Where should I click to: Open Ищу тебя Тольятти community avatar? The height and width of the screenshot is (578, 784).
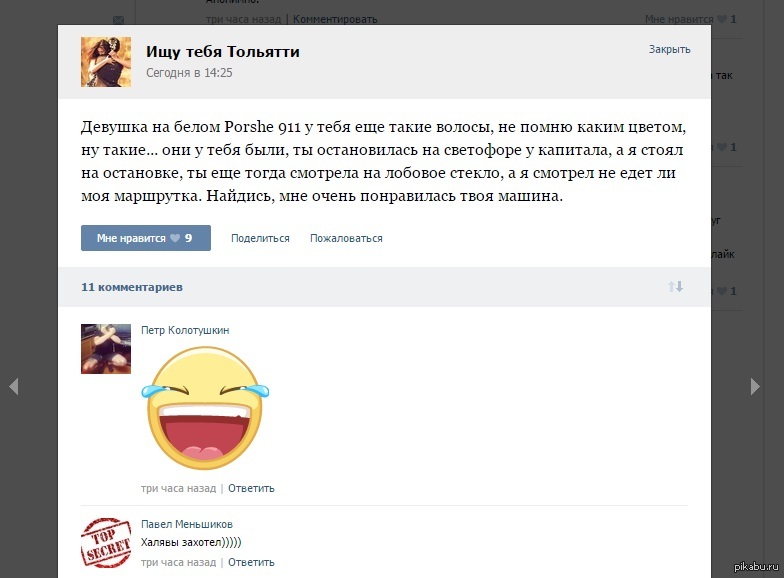(106, 62)
